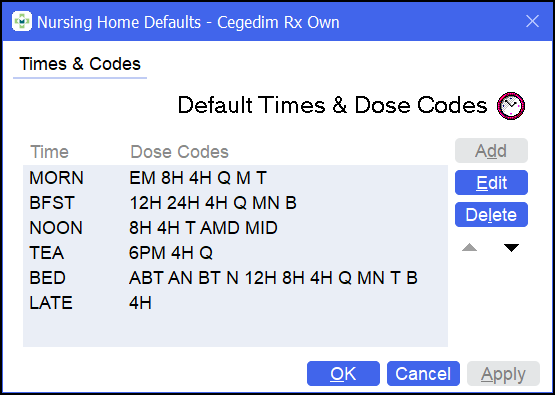Click the Add button

tap(491, 151)
